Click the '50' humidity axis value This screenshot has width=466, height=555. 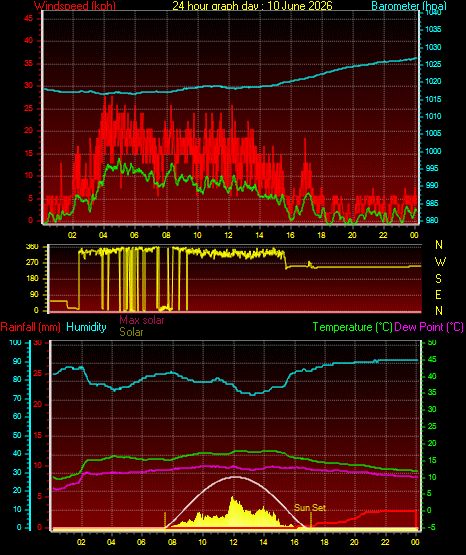point(17,435)
